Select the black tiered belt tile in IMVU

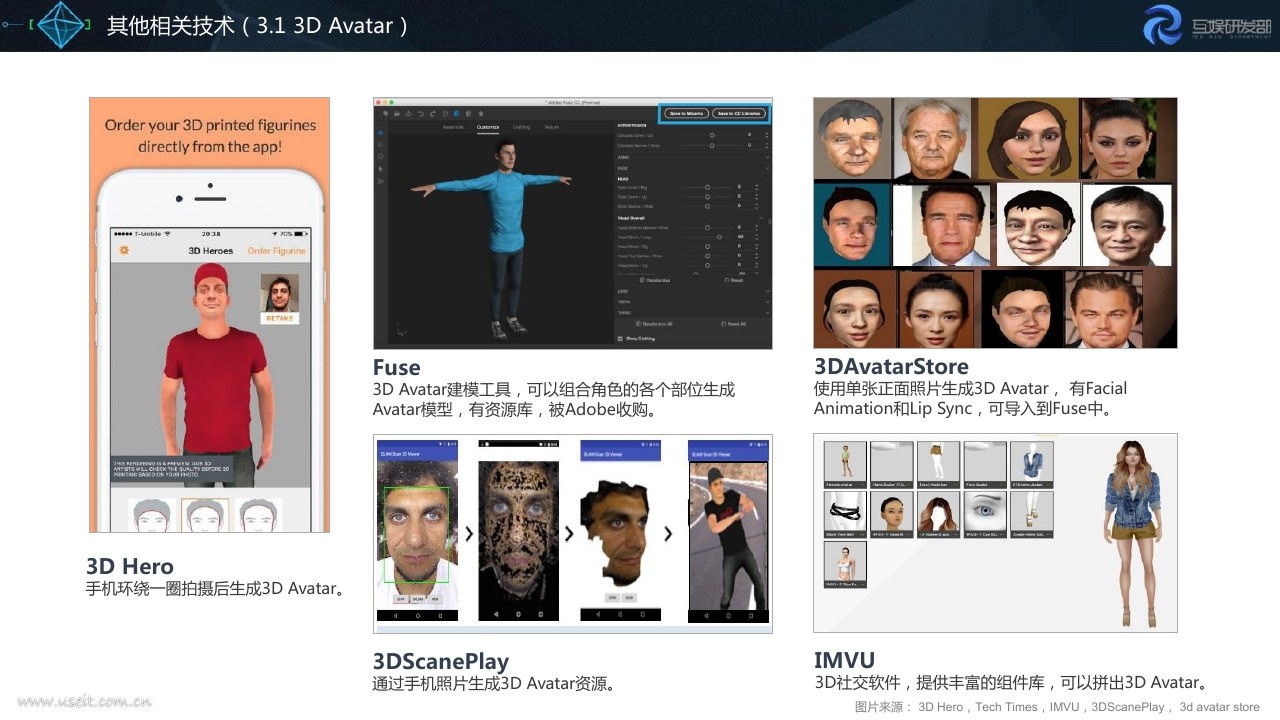tap(845, 514)
